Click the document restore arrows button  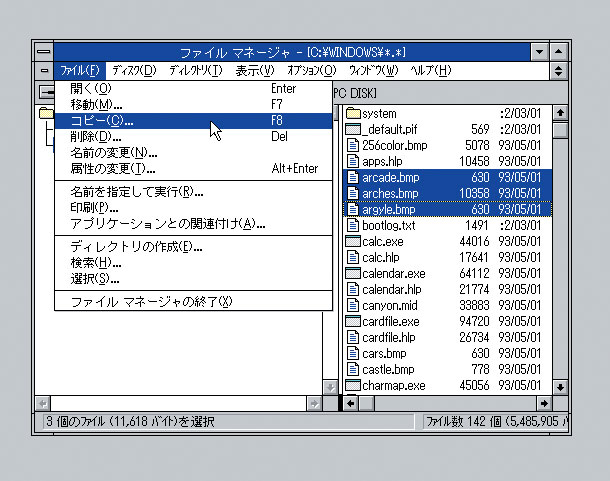coord(558,71)
